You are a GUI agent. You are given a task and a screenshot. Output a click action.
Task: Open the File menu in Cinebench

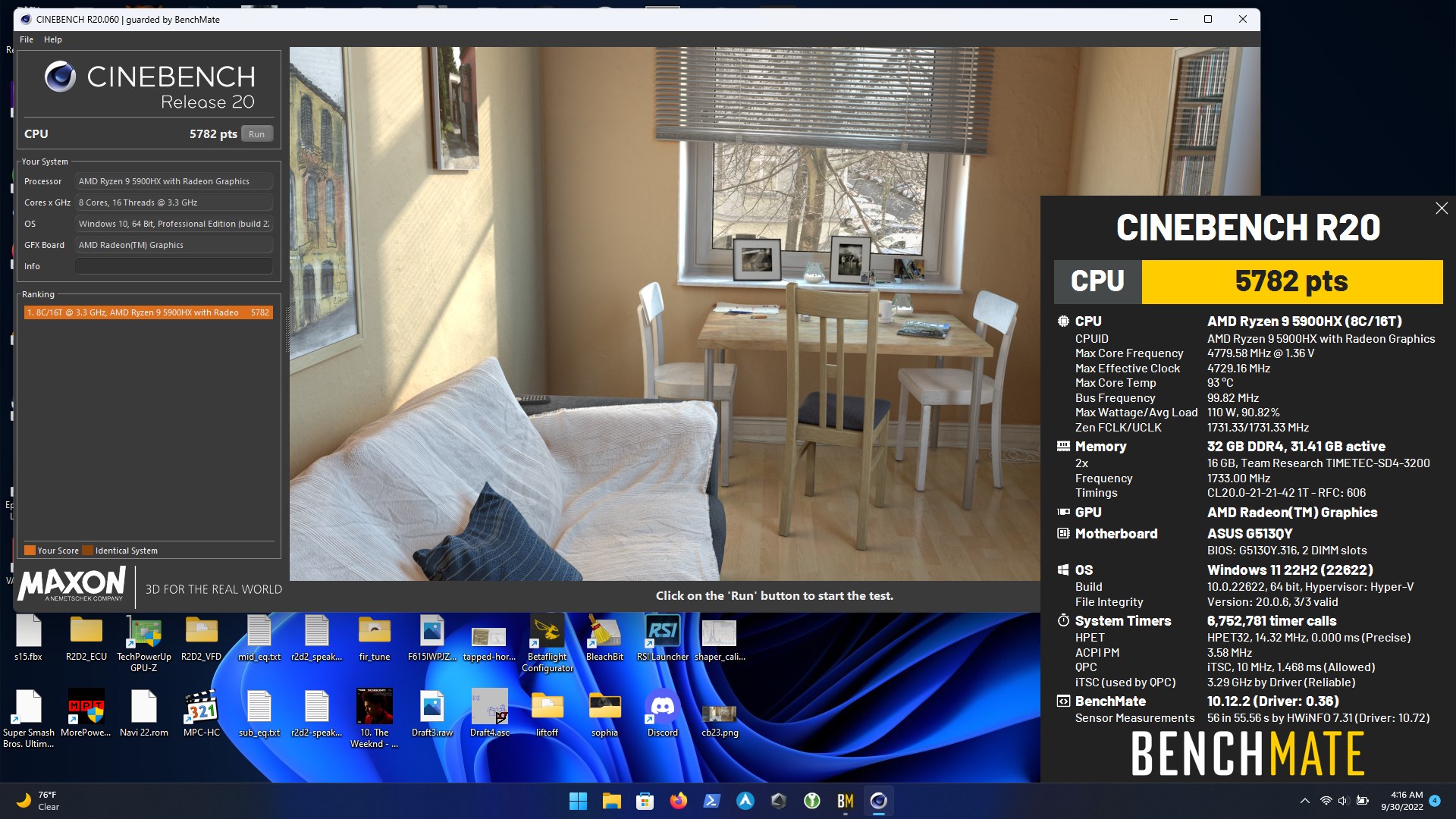tap(27, 39)
